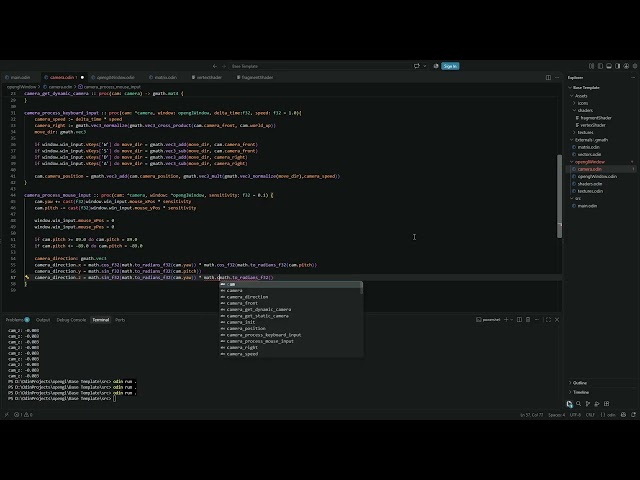Open the Problems panel tab
Viewport: 640px width, 480px height.
(x=18, y=320)
